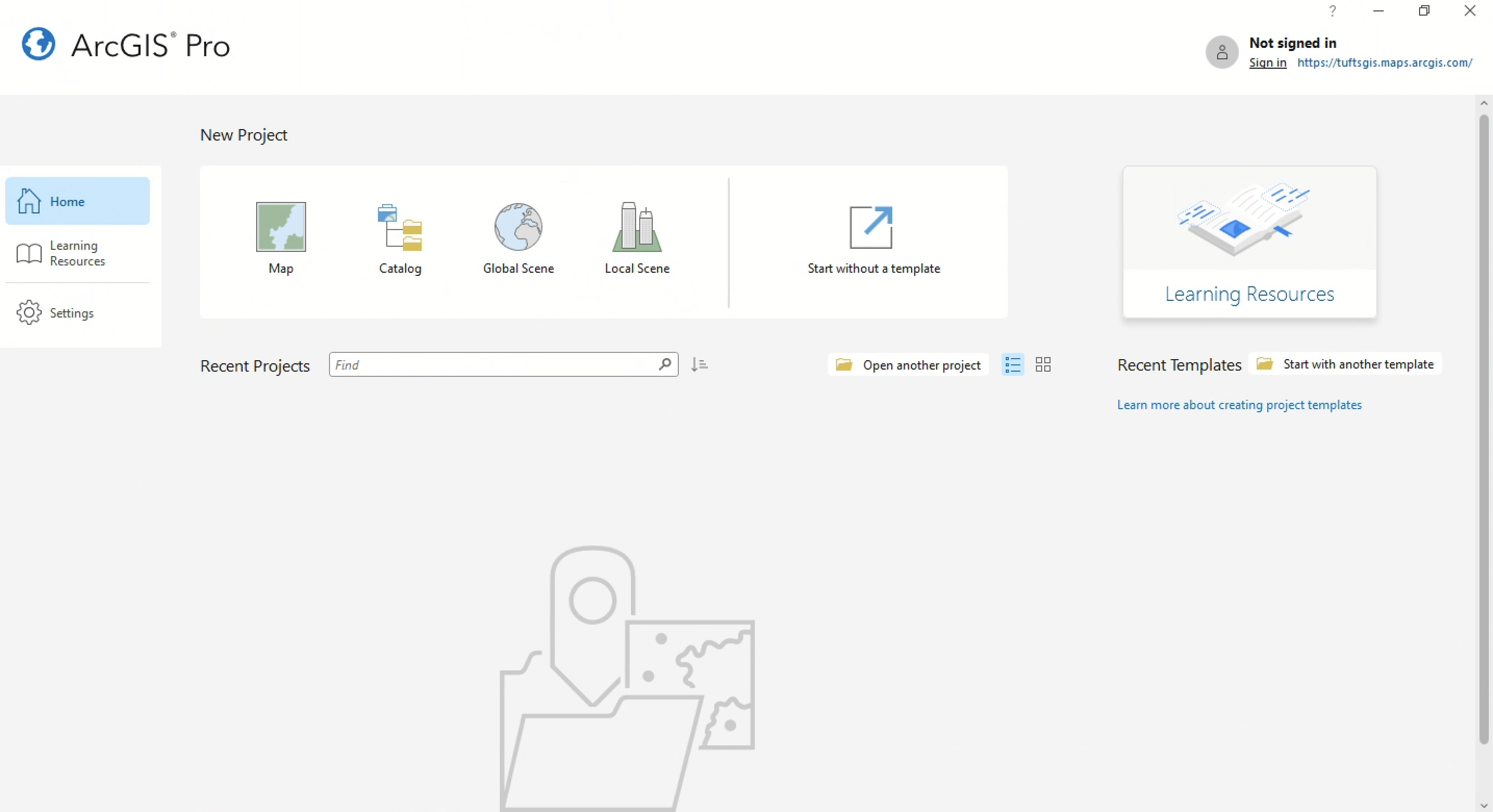Click Start without a template icon
Screen dimensions: 1493x812
(x=870, y=227)
